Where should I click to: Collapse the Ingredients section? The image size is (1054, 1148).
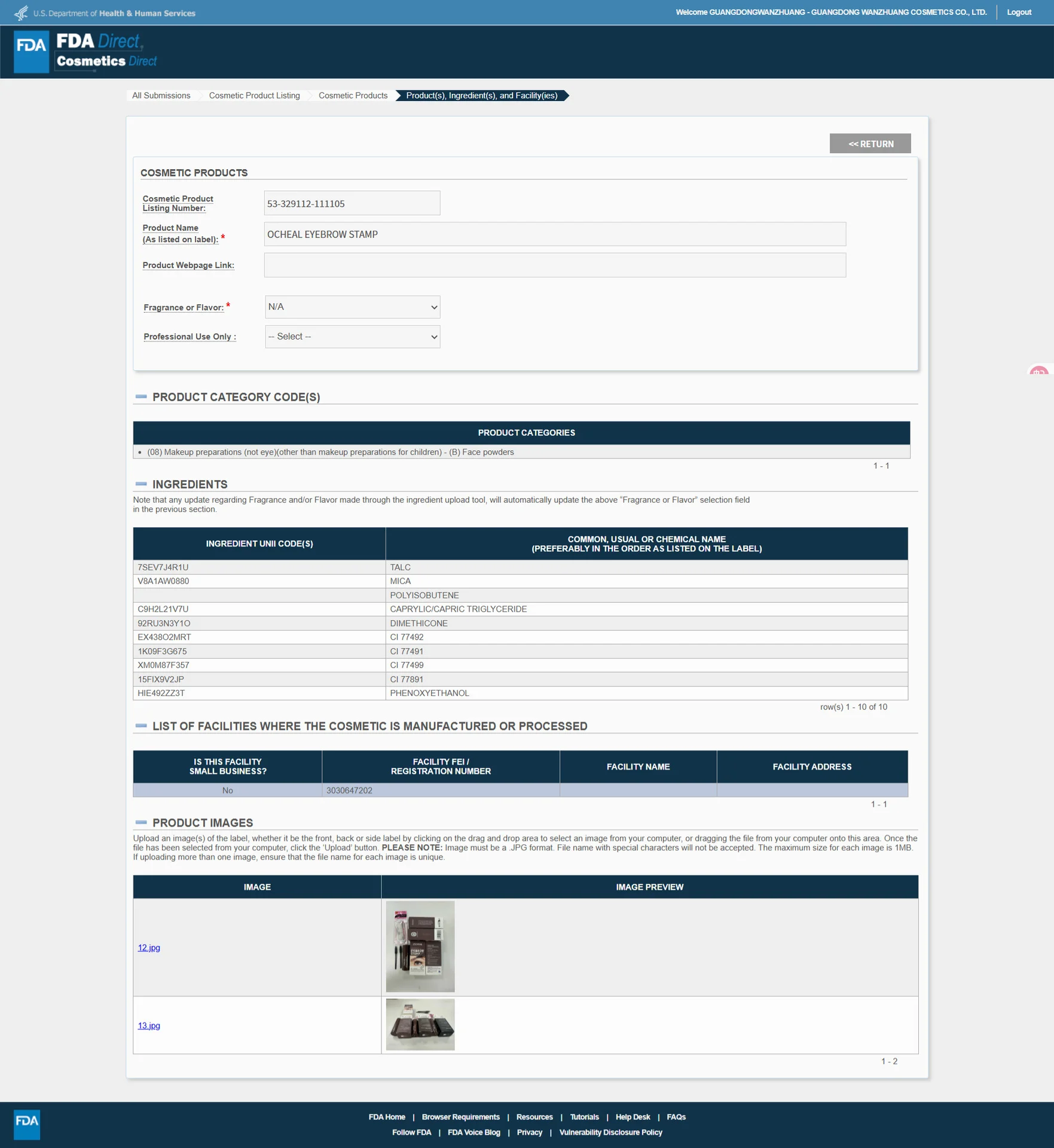(141, 484)
